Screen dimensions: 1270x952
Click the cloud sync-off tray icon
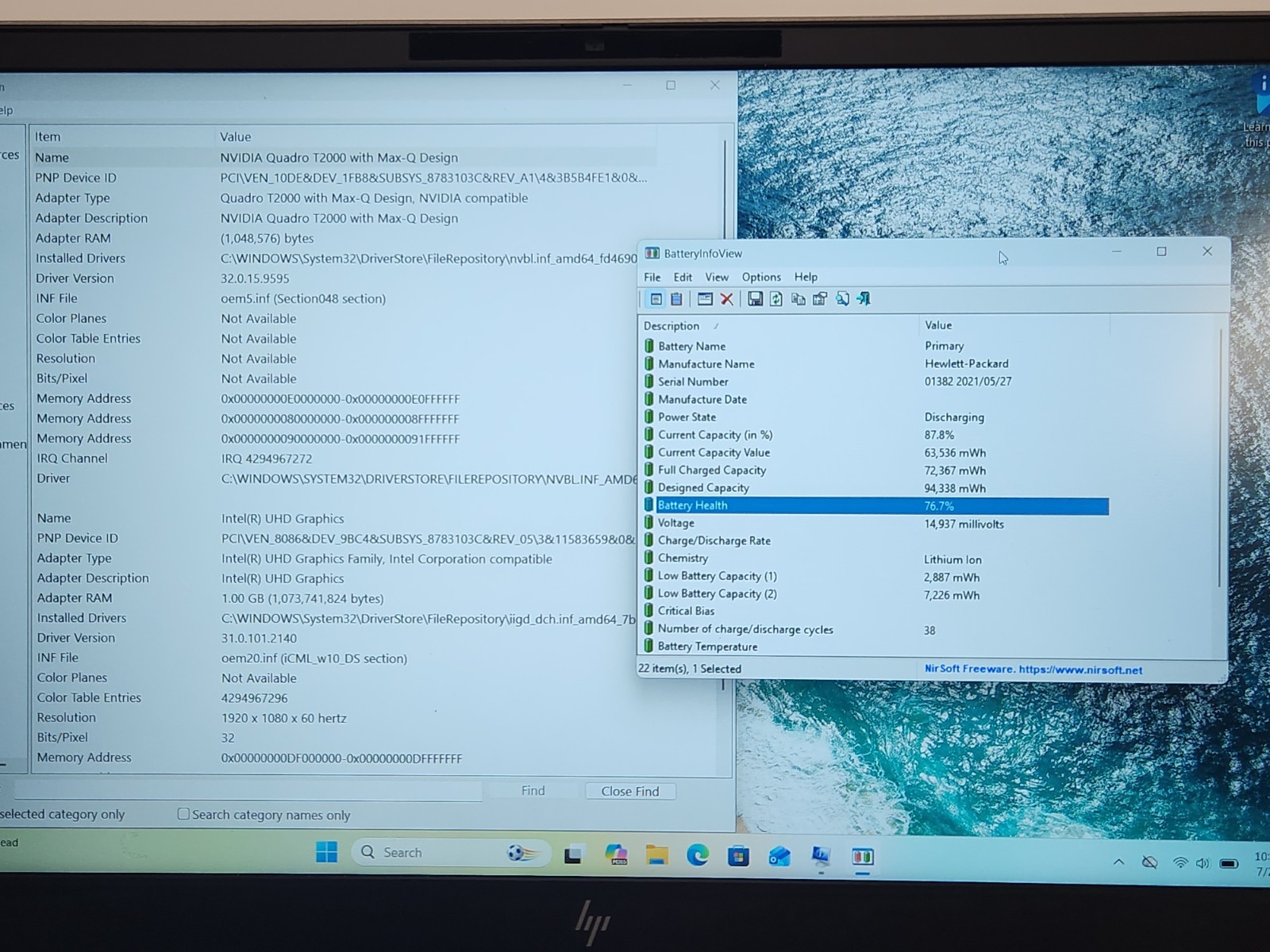tap(1149, 862)
